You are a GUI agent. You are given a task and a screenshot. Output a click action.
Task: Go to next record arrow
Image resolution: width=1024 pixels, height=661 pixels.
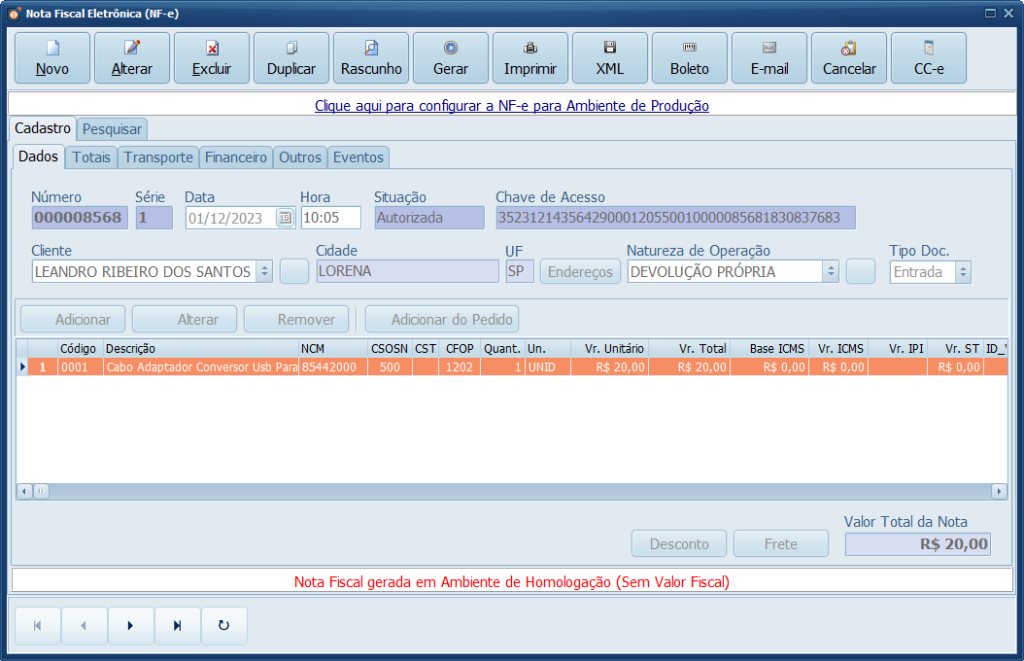click(x=130, y=626)
